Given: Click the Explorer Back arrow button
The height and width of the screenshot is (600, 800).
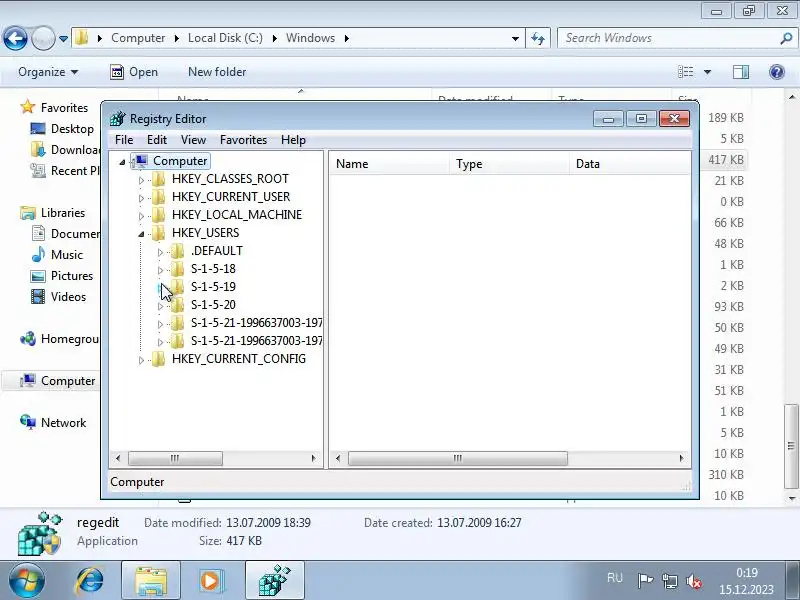Looking at the screenshot, I should pos(15,38).
